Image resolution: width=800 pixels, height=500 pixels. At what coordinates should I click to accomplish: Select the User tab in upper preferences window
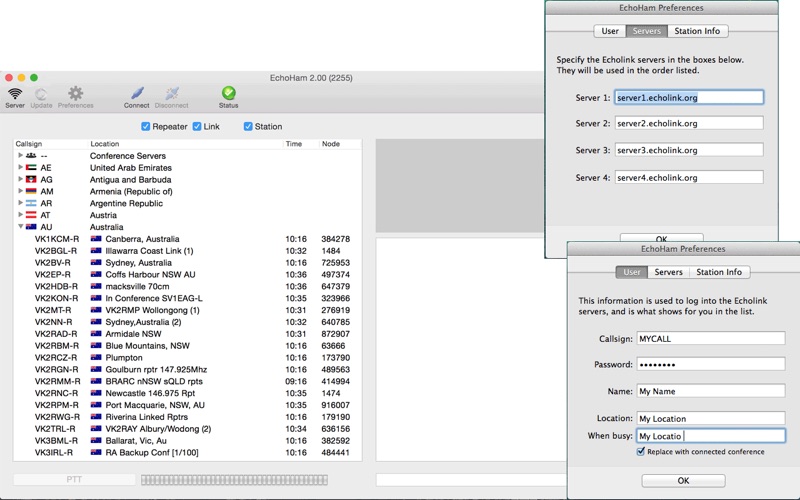pyautogui.click(x=610, y=31)
